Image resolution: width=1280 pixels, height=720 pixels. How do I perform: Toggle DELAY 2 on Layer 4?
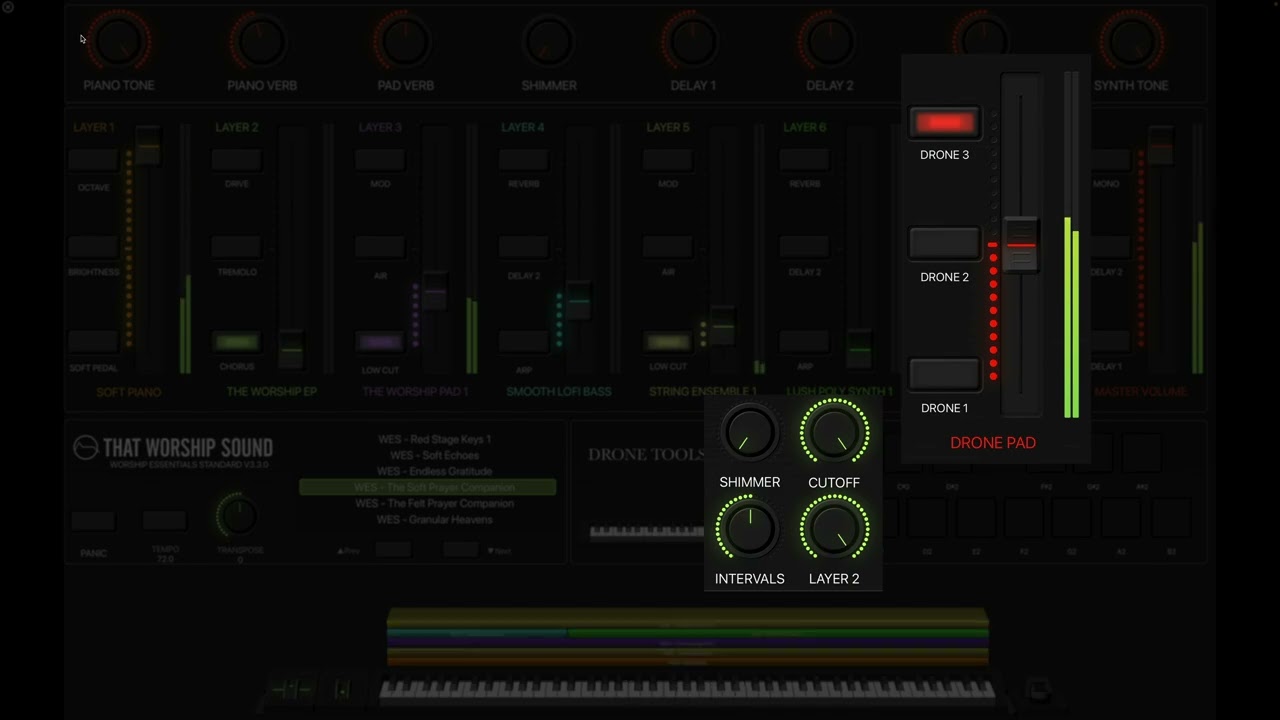pos(523,246)
